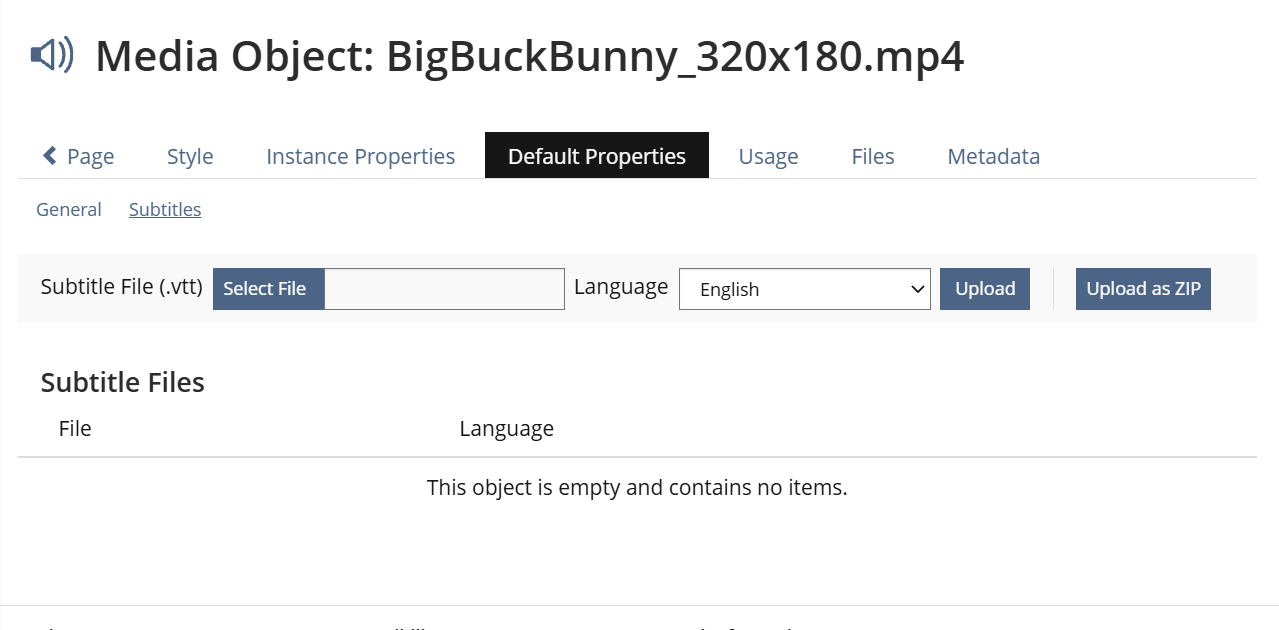
Task: Open the Language dropdown set to English
Action: point(805,289)
